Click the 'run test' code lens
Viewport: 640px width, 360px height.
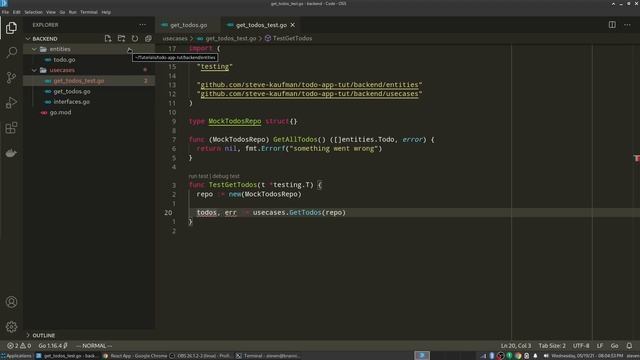pos(198,176)
